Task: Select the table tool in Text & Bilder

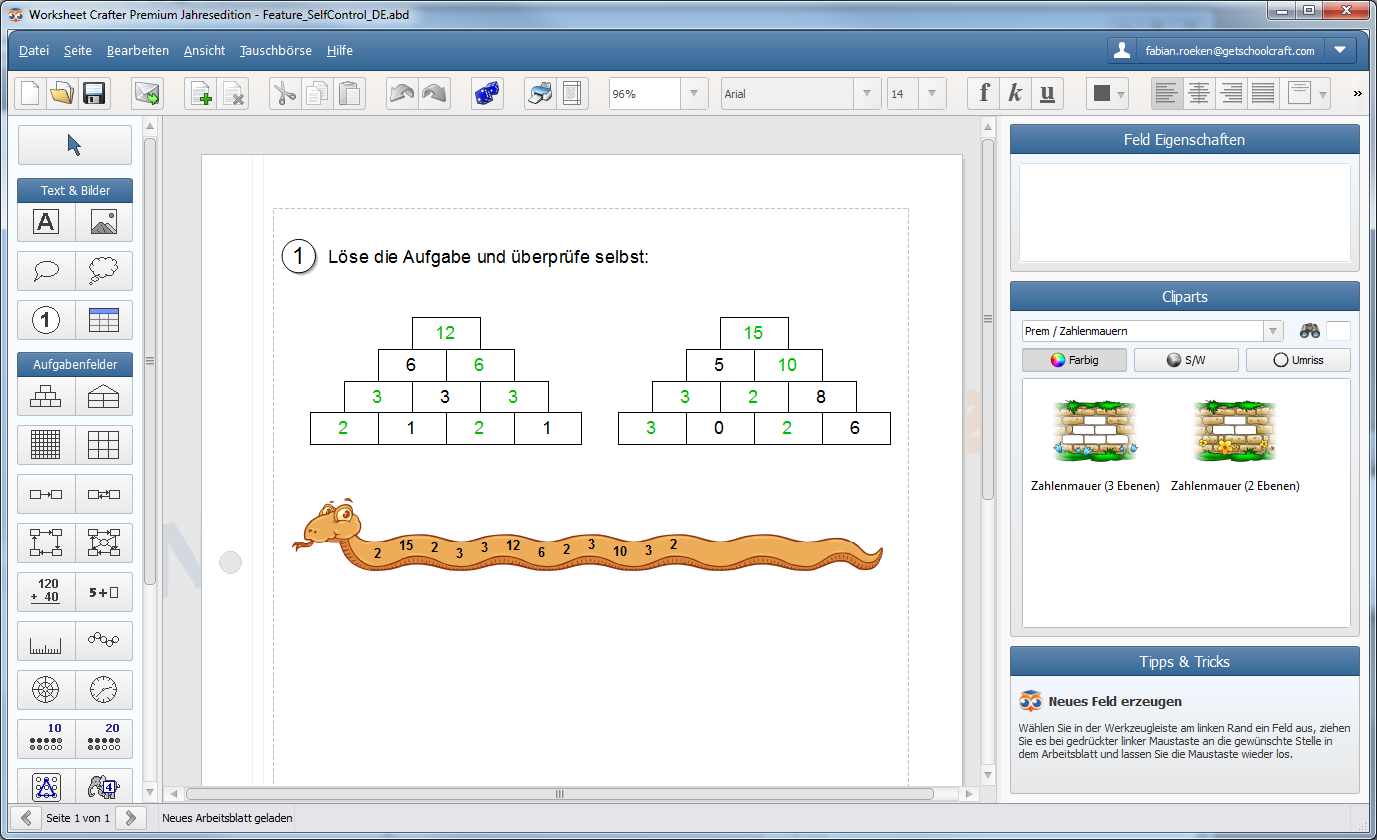Action: [103, 320]
